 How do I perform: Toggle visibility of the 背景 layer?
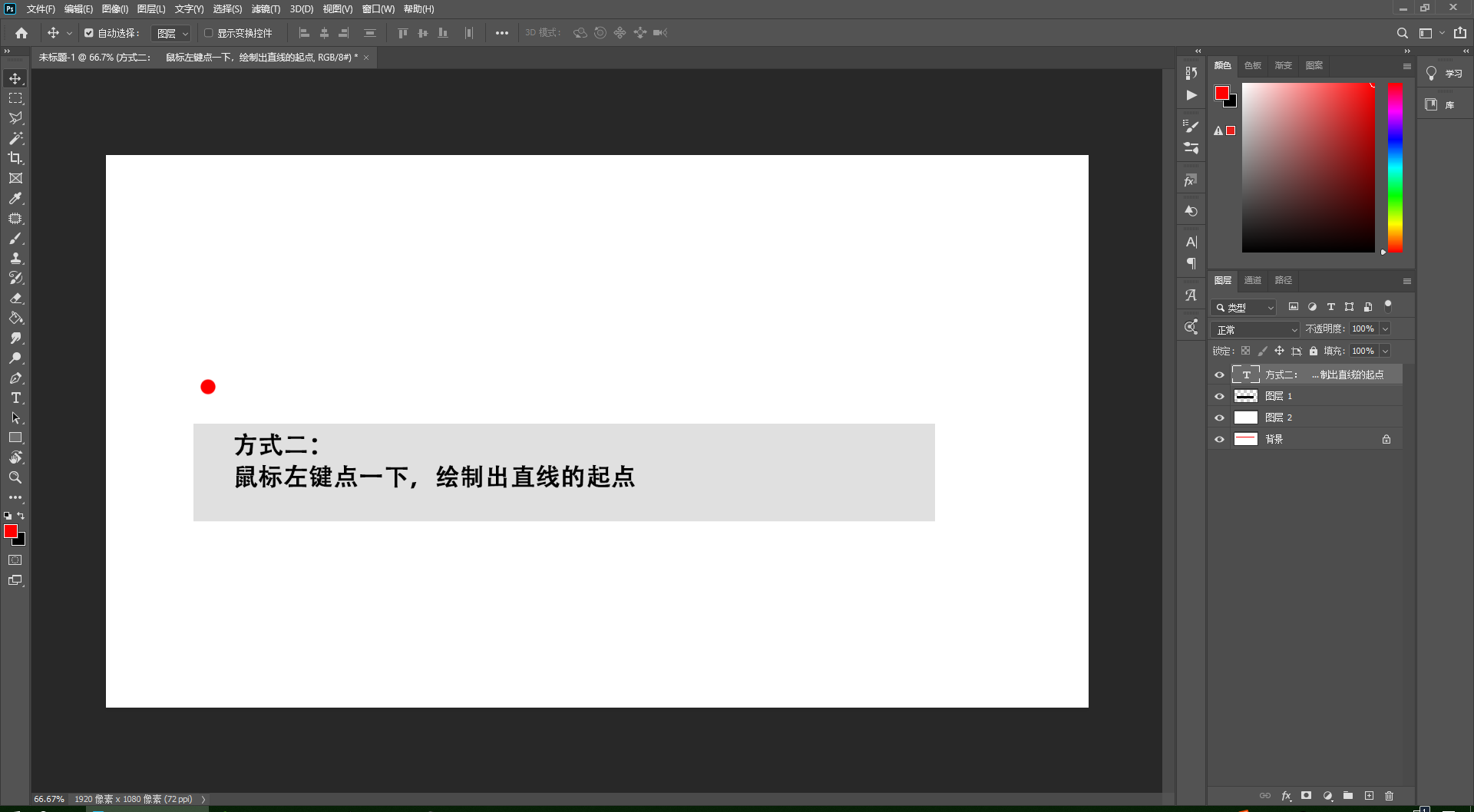[1219, 439]
